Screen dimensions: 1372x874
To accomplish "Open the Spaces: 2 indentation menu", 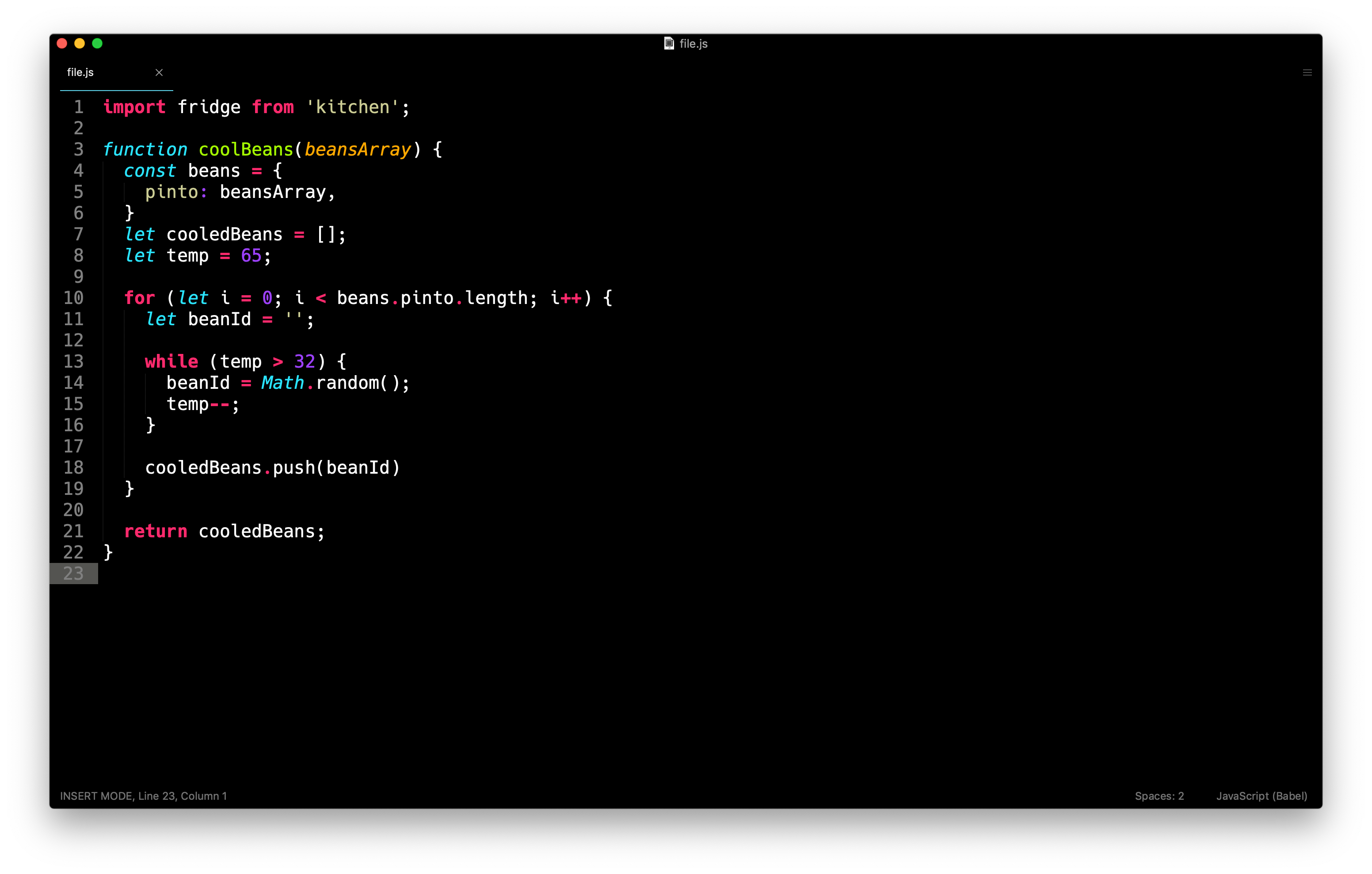I will [1159, 796].
